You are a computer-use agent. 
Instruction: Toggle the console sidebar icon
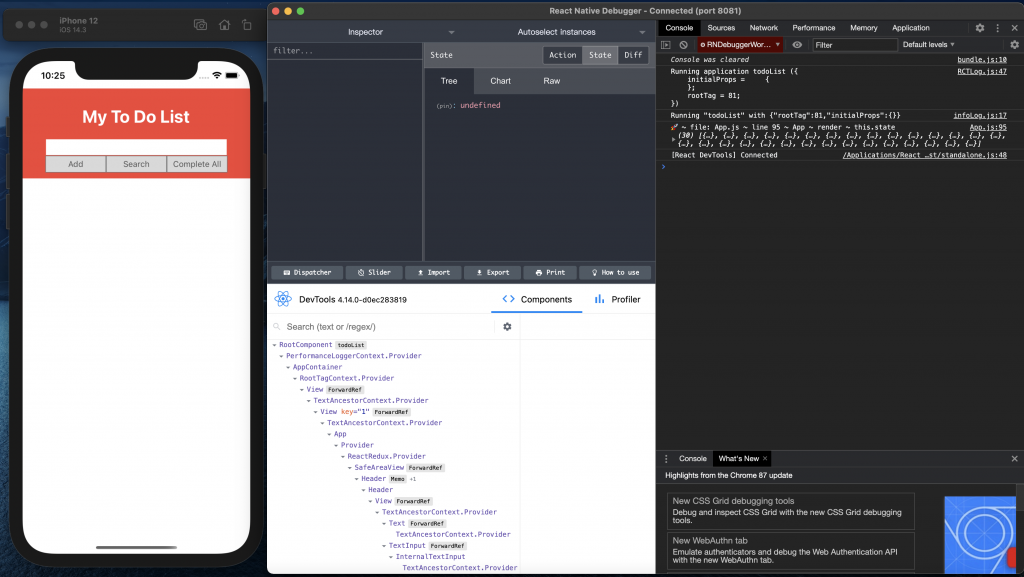(x=665, y=45)
